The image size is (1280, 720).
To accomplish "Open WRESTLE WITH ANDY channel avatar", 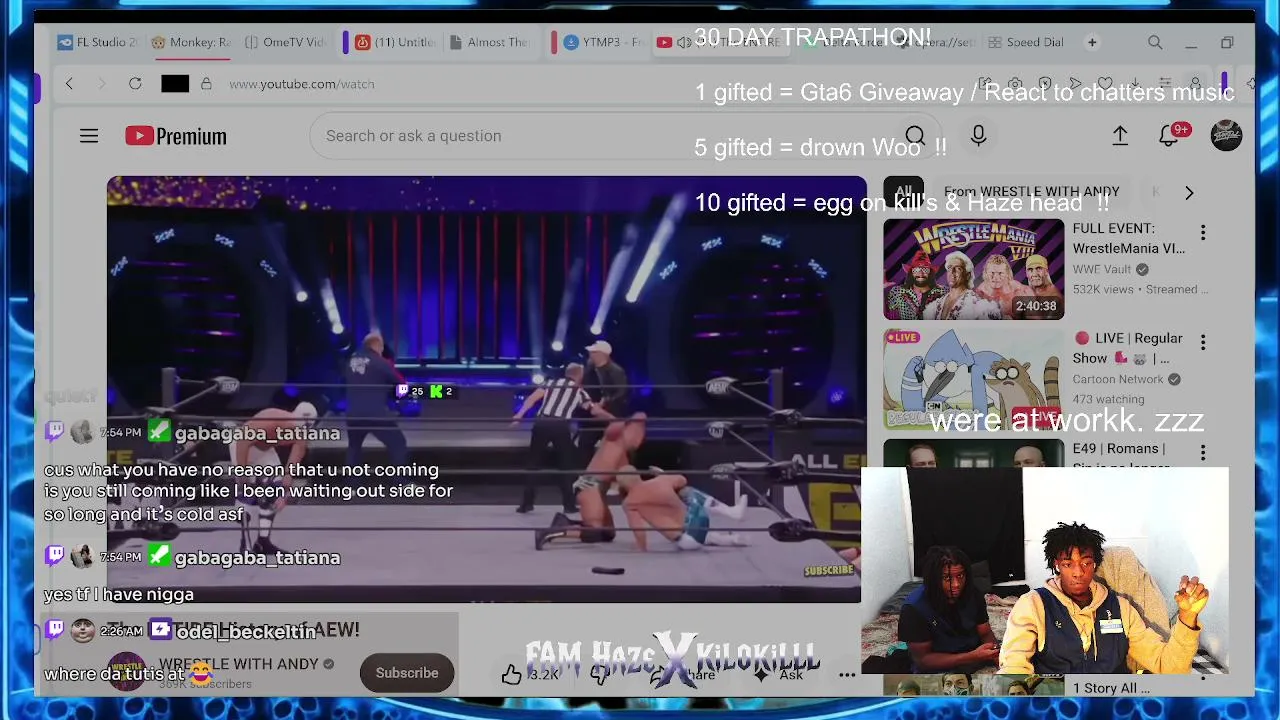I will [126, 672].
